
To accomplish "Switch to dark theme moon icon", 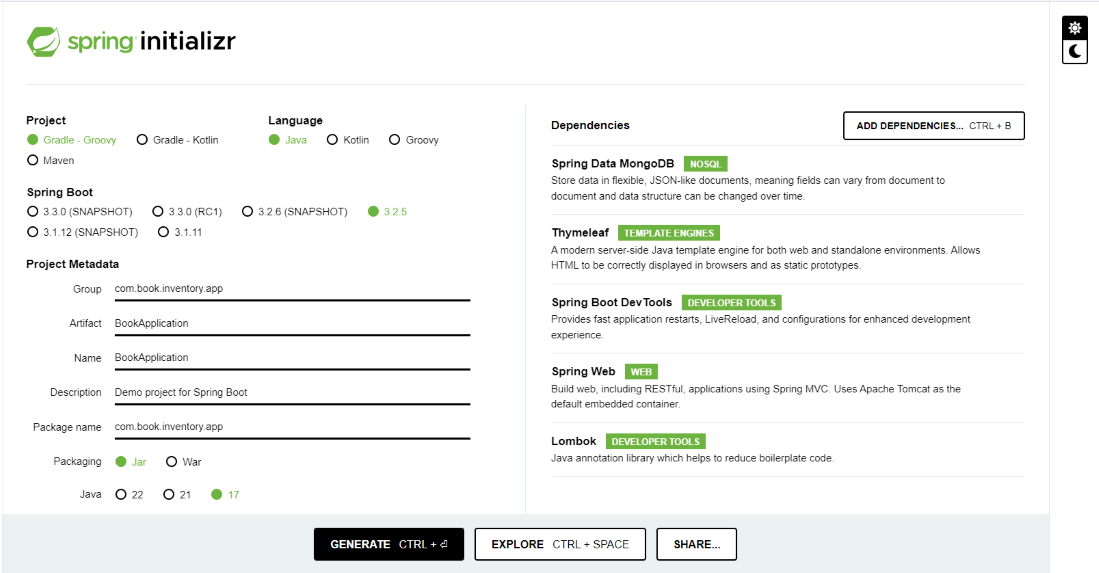I will click(1075, 51).
